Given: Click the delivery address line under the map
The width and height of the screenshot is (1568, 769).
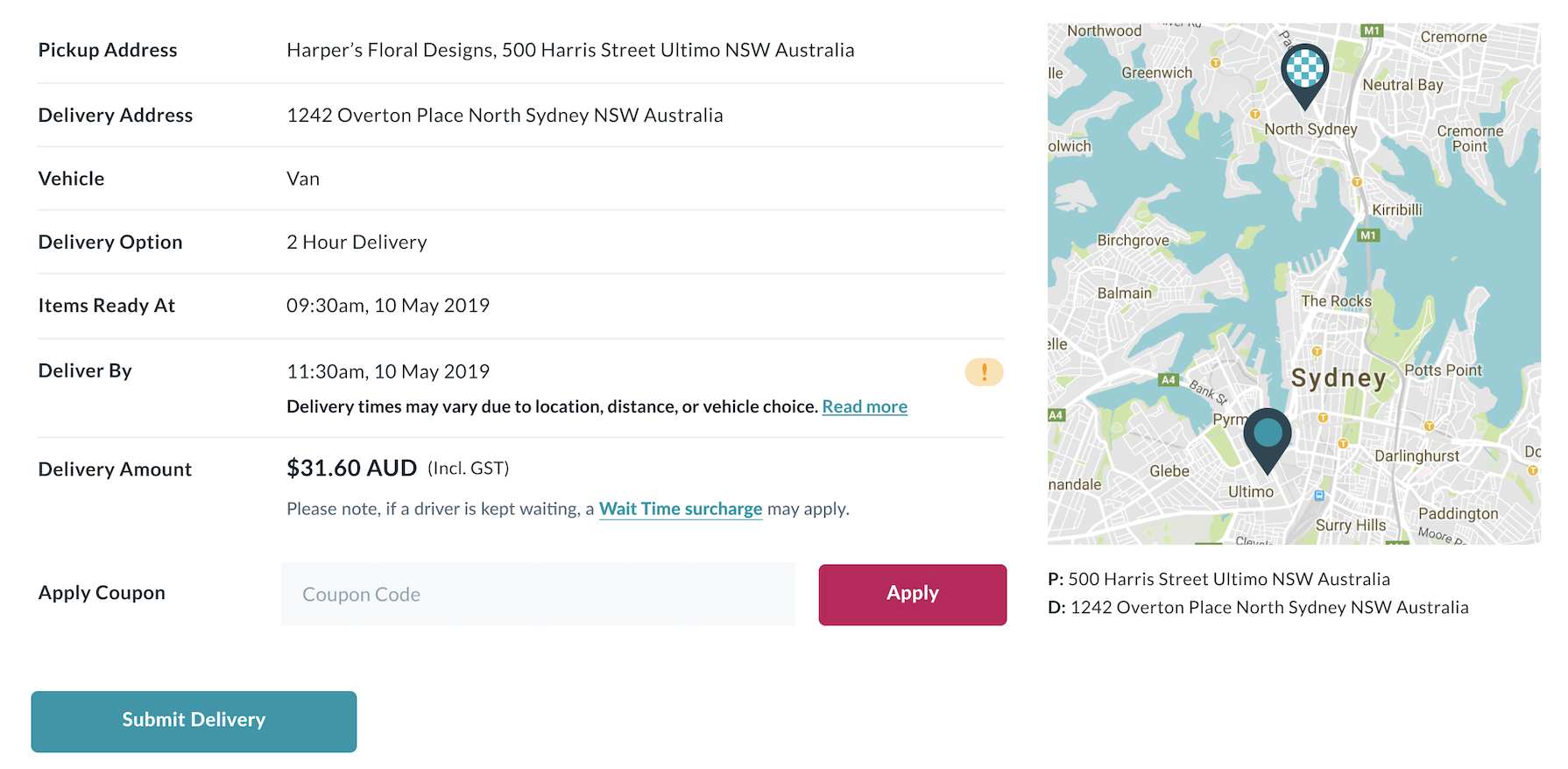Looking at the screenshot, I should 1258,607.
